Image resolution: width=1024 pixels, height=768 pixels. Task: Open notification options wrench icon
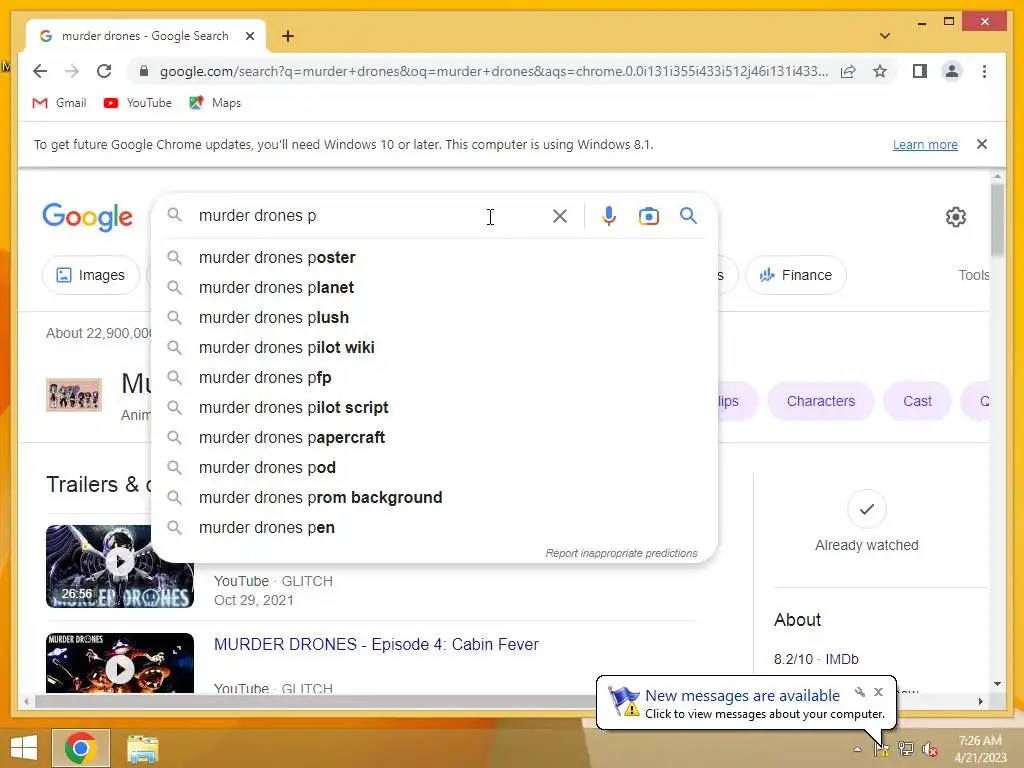pyautogui.click(x=860, y=692)
